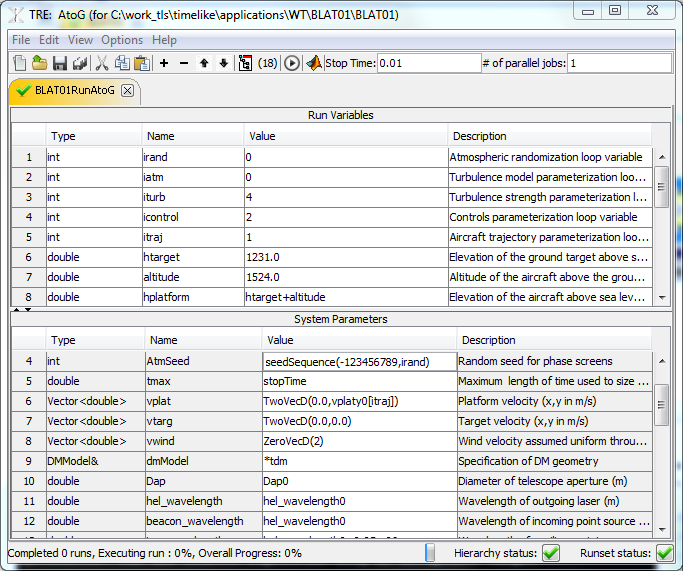Click Name column header in Run Variables

pos(193,136)
